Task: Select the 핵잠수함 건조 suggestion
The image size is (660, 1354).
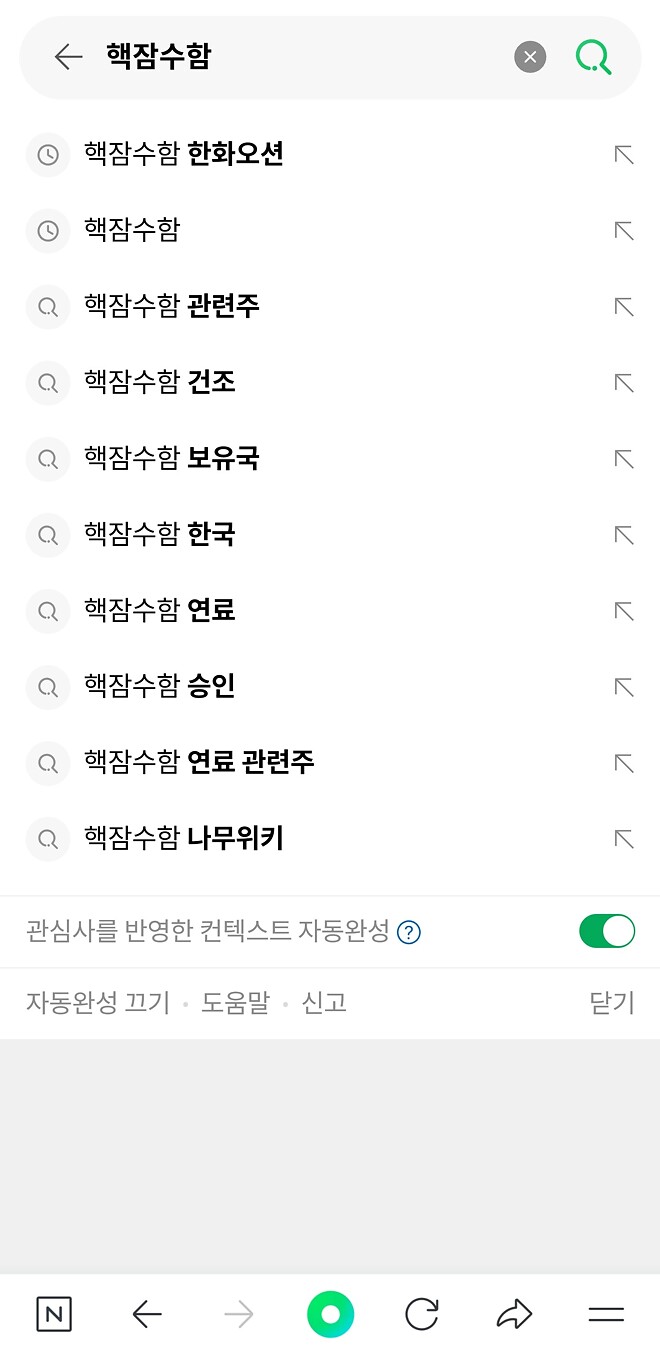Action: click(160, 383)
